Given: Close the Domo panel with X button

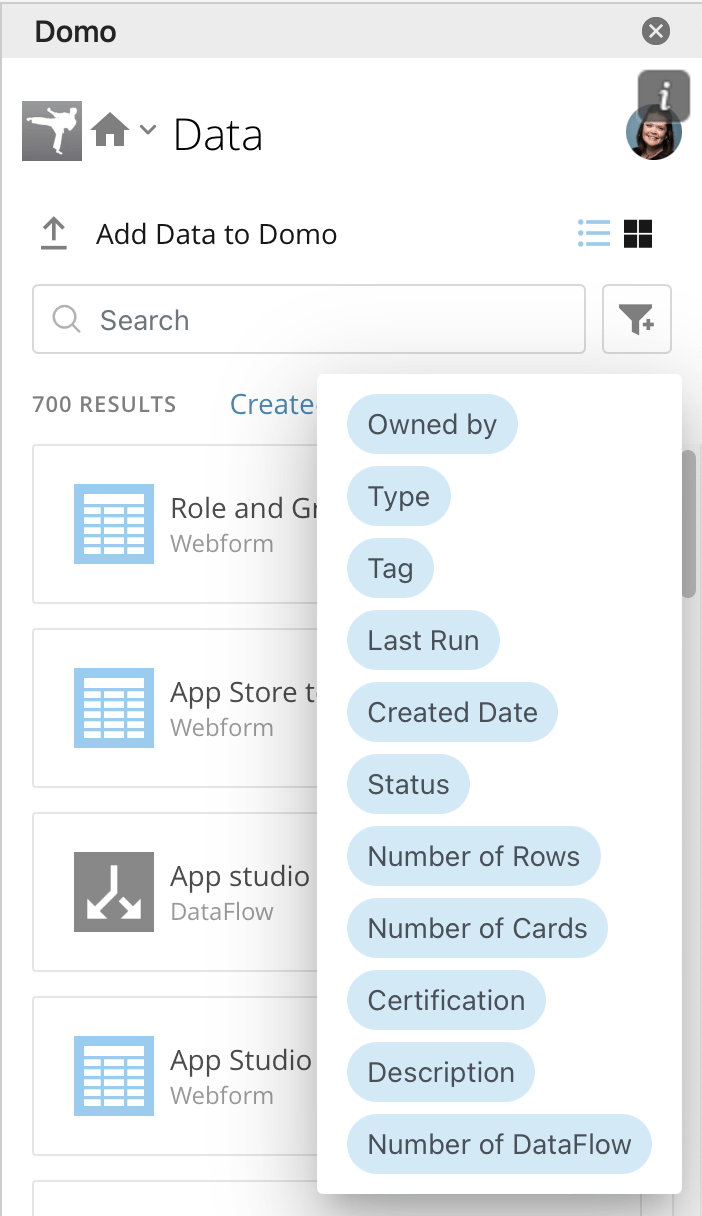Looking at the screenshot, I should click(x=656, y=32).
